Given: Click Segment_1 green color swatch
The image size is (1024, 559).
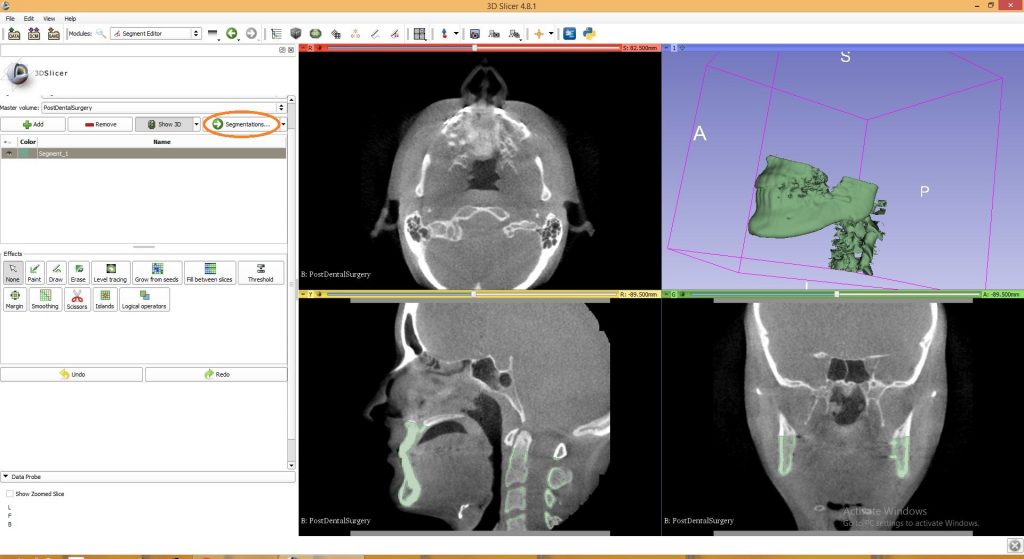Looking at the screenshot, I should tap(26, 153).
